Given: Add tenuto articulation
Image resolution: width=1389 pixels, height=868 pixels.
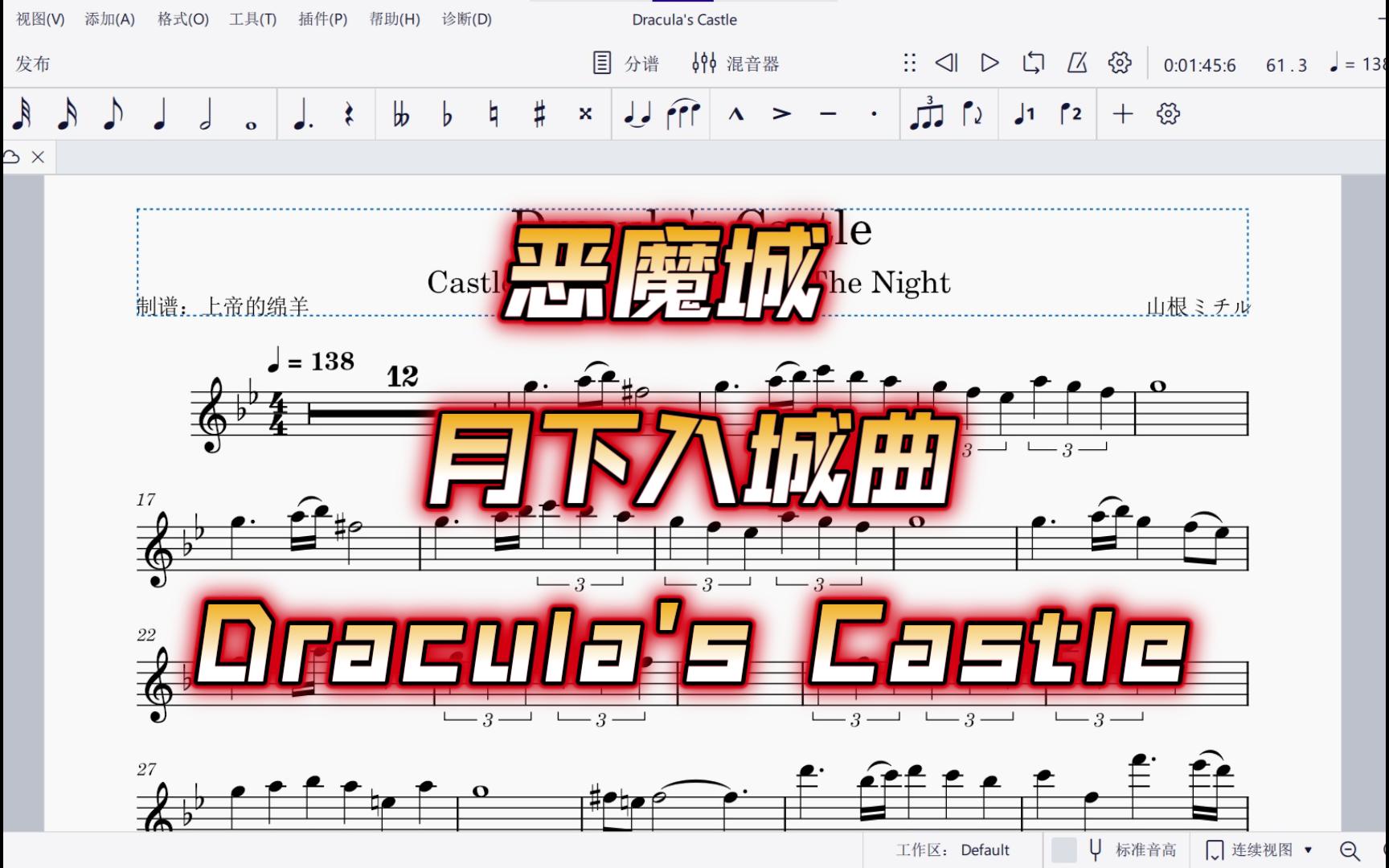Looking at the screenshot, I should (828, 114).
